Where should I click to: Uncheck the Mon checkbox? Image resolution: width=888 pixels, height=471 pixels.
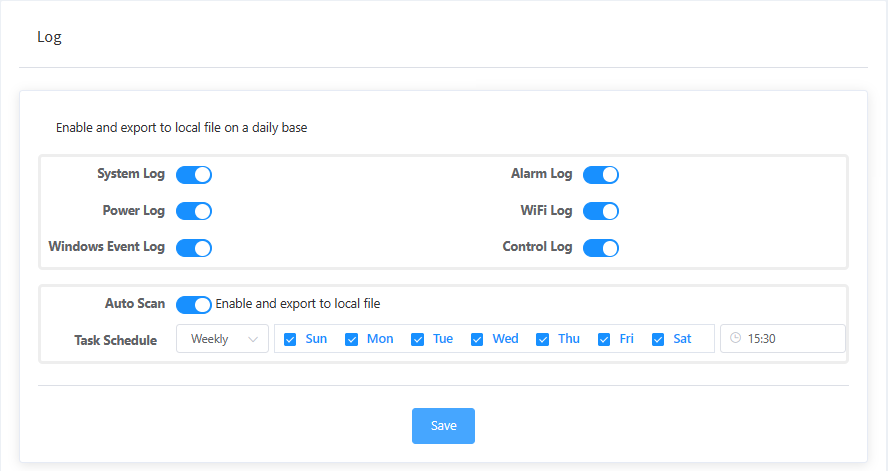point(352,339)
